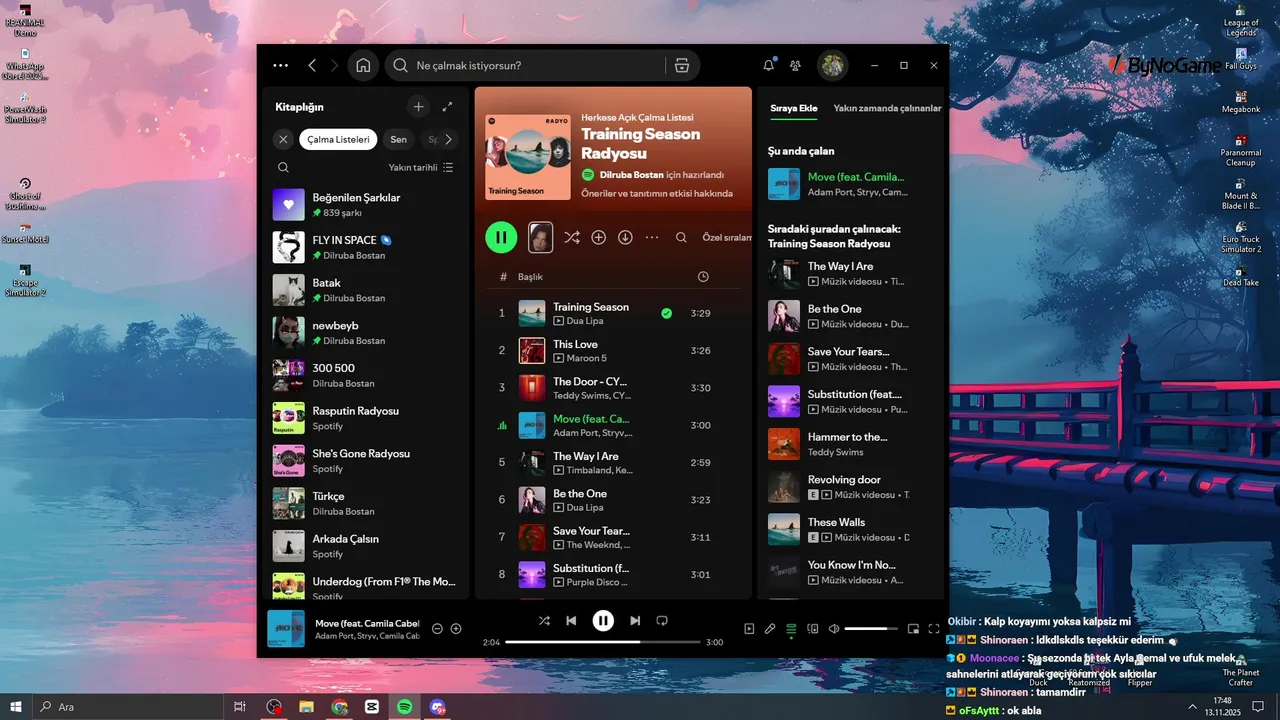This screenshot has height=720, width=1280.
Task: Toggle shuffle in the bottom player bar
Action: click(x=544, y=621)
